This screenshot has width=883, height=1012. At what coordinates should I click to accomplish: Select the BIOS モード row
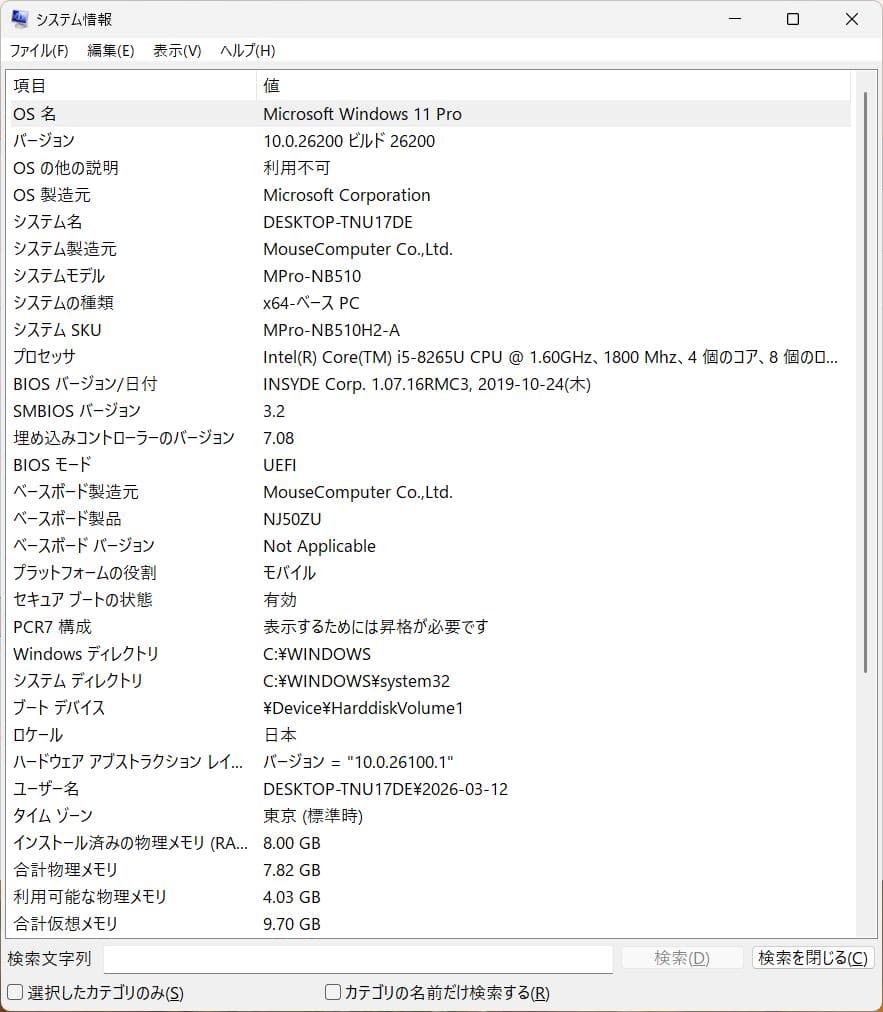[430, 465]
